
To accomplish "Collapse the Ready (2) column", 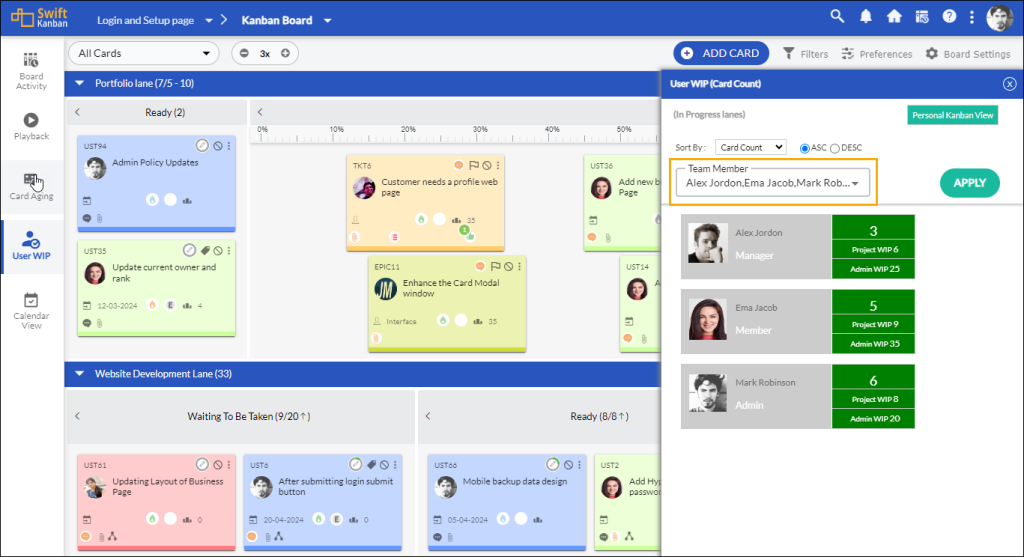I will (78, 112).
